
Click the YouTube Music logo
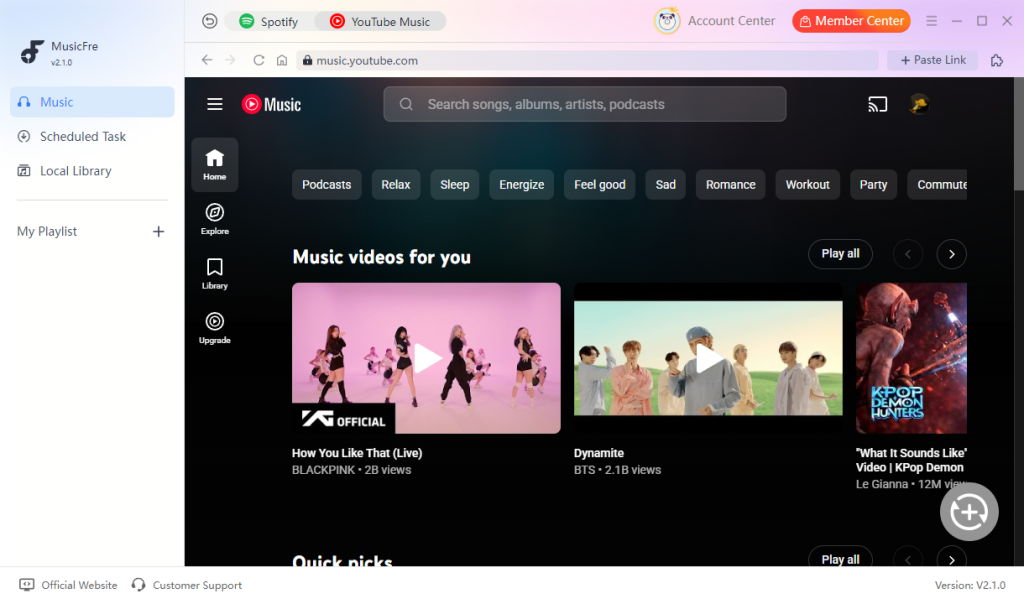271,104
